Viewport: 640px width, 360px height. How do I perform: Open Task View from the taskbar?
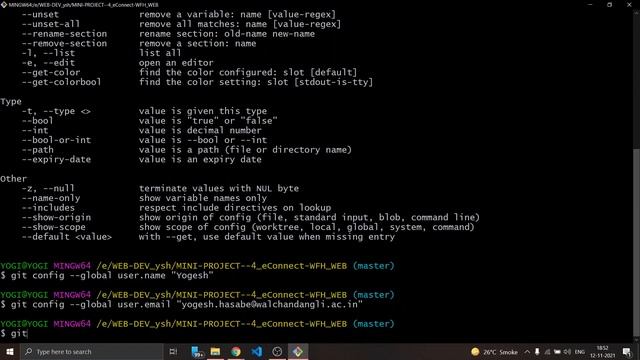[x=173, y=351]
